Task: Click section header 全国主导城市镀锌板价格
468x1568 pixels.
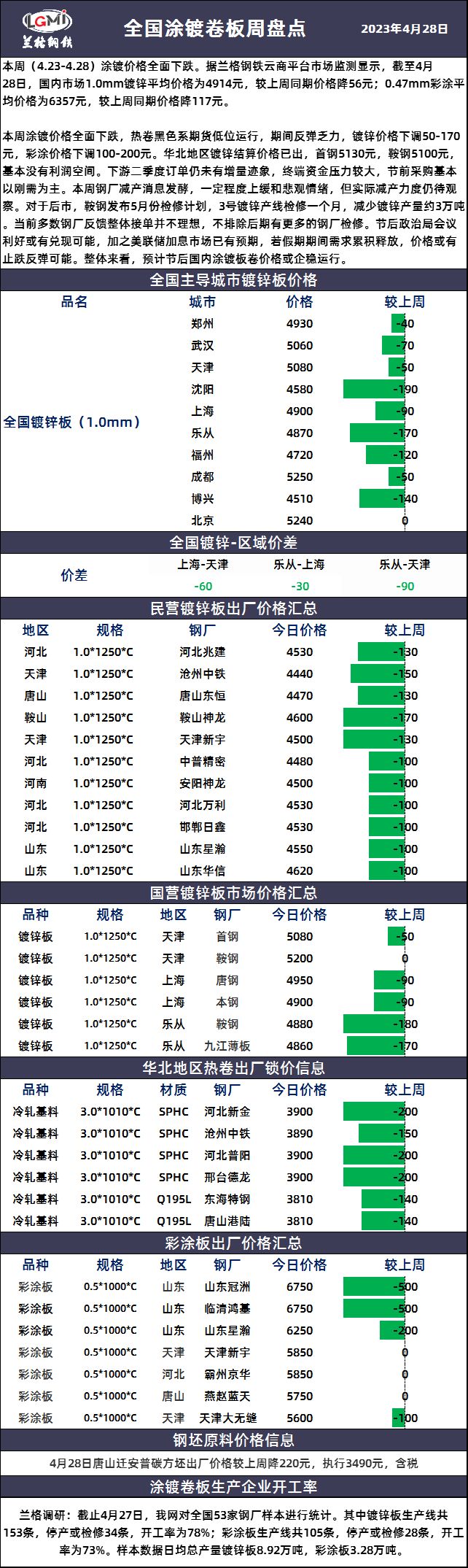Action: click(233, 280)
